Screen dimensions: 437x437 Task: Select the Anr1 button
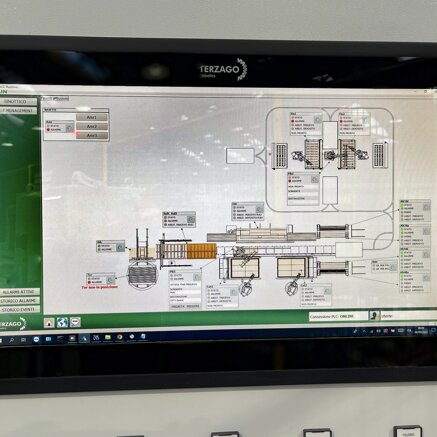pyautogui.click(x=92, y=118)
